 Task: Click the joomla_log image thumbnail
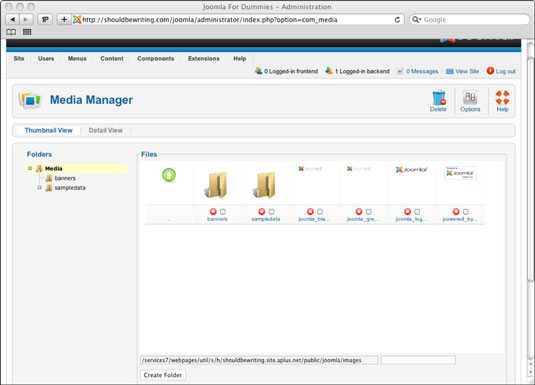(411, 169)
